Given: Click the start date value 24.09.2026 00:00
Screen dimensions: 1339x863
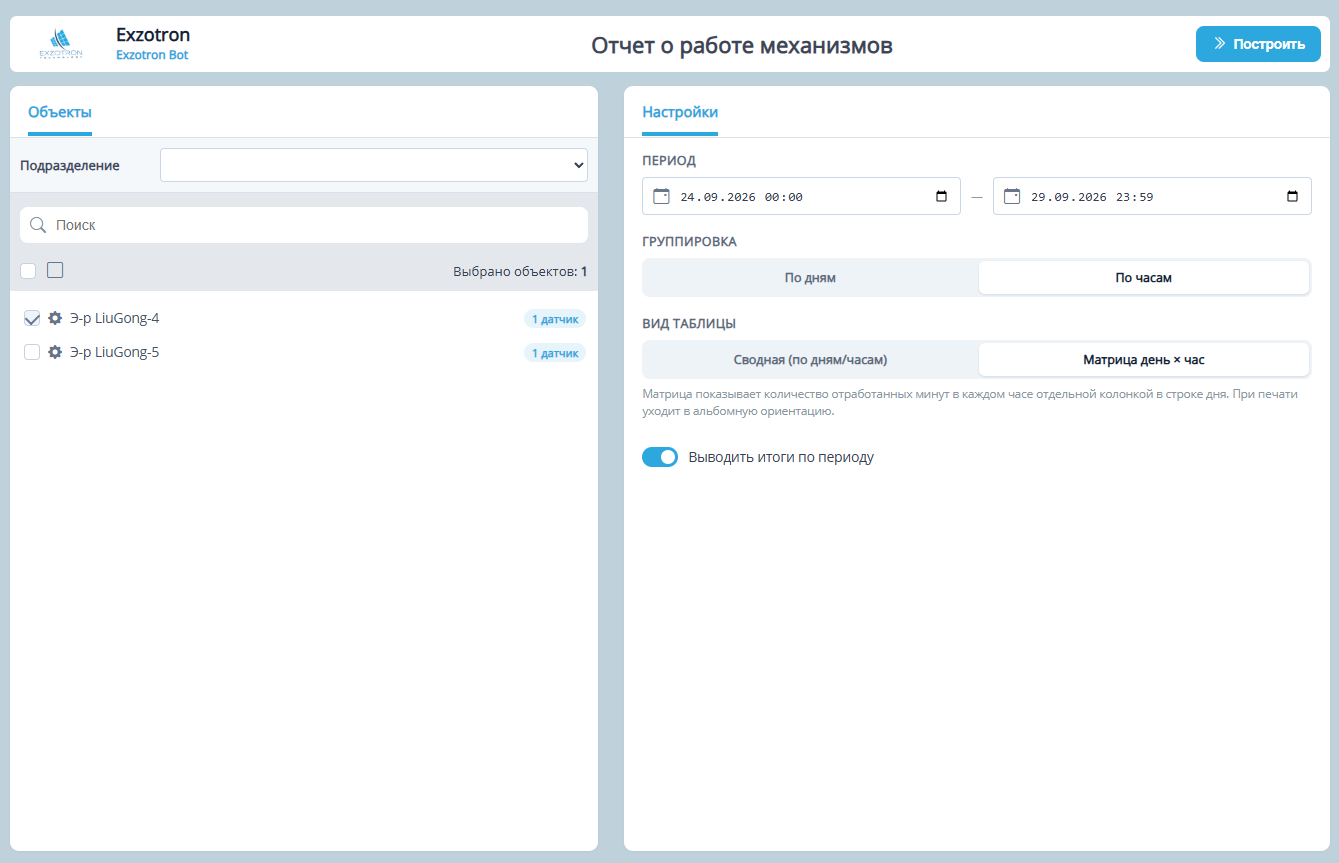Looking at the screenshot, I should (x=741, y=197).
